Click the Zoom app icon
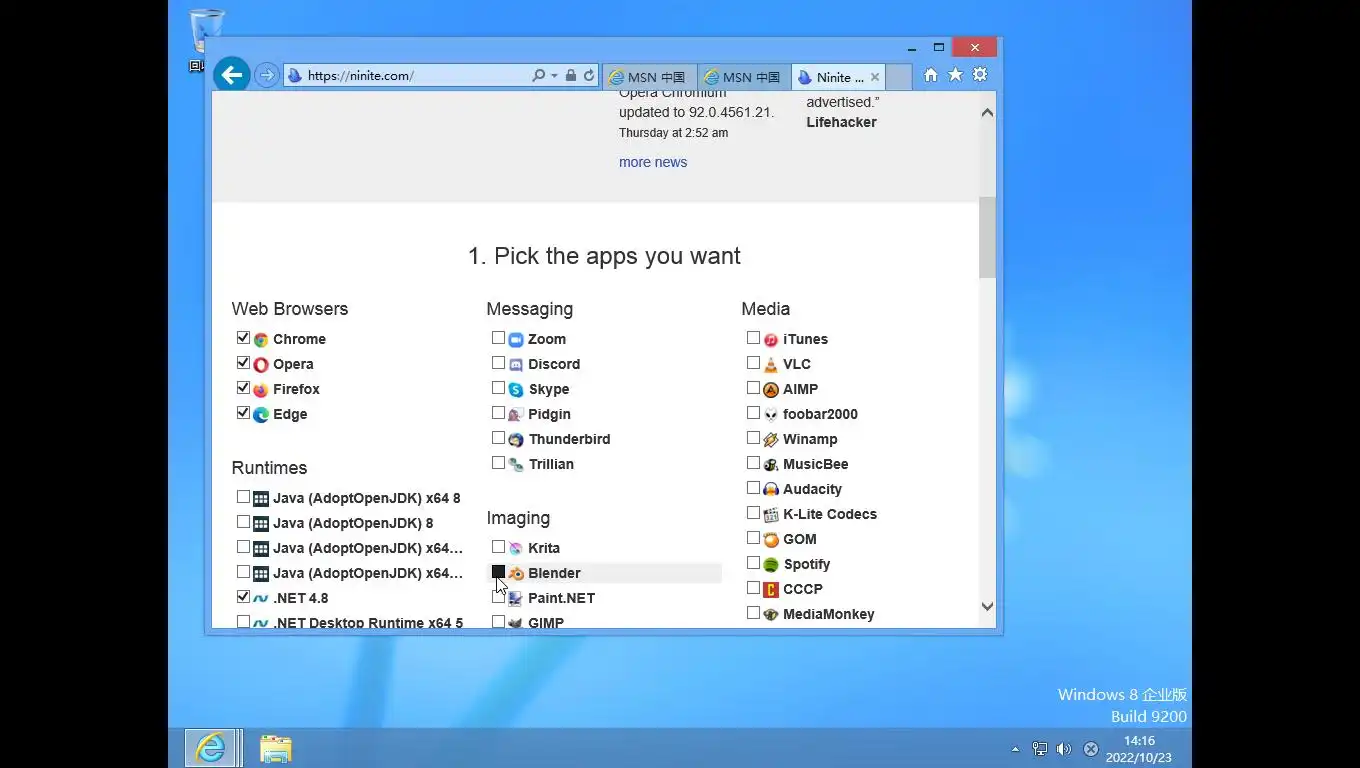The image size is (1360, 768). click(x=516, y=340)
